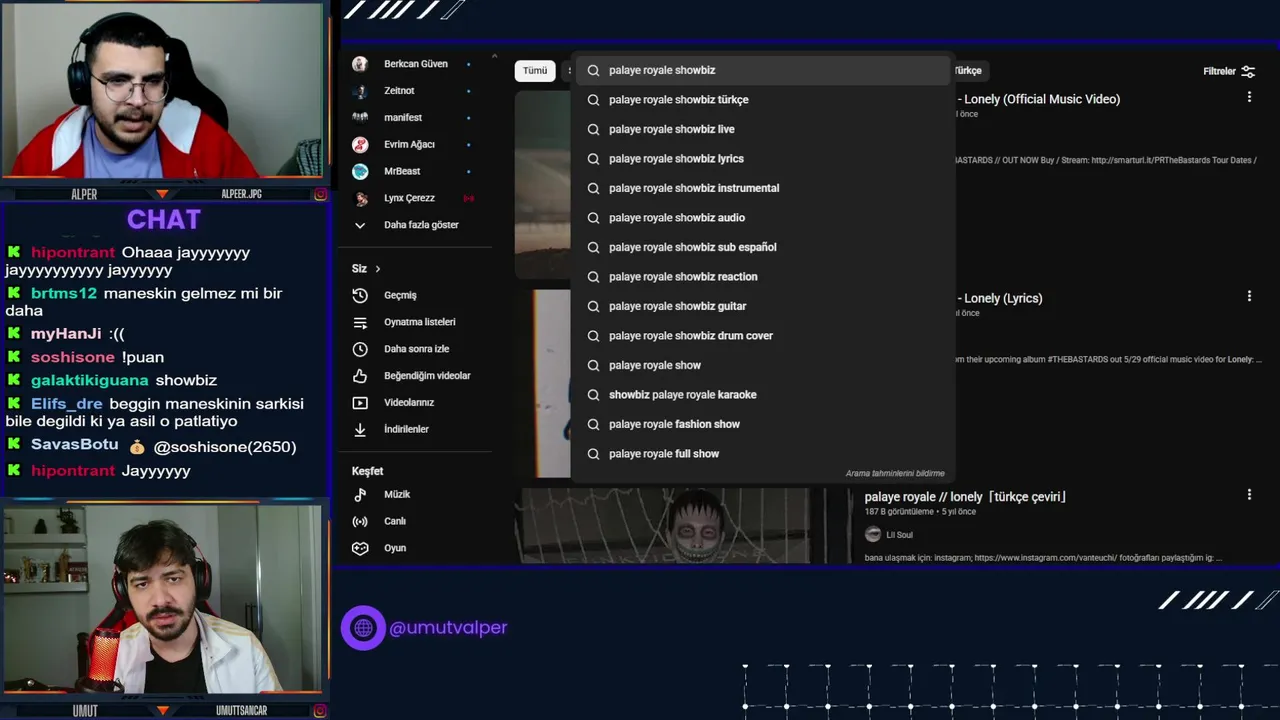
Task: Click chat username brtms12
Action: coord(63,294)
